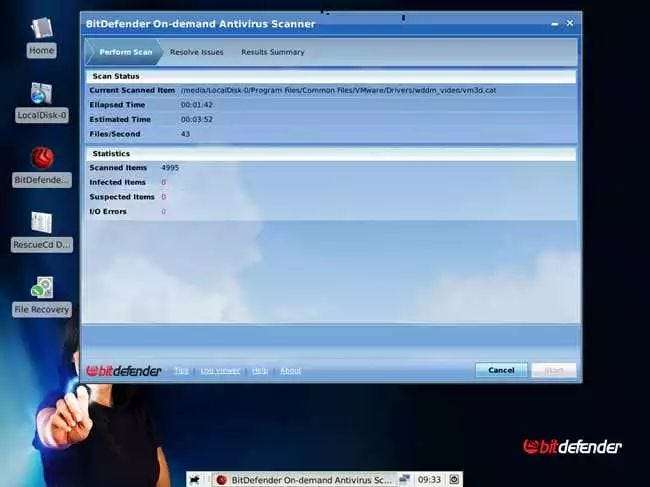This screenshot has width=650, height=487.
Task: Click the network icon in the taskbar tray
Action: coord(404,480)
